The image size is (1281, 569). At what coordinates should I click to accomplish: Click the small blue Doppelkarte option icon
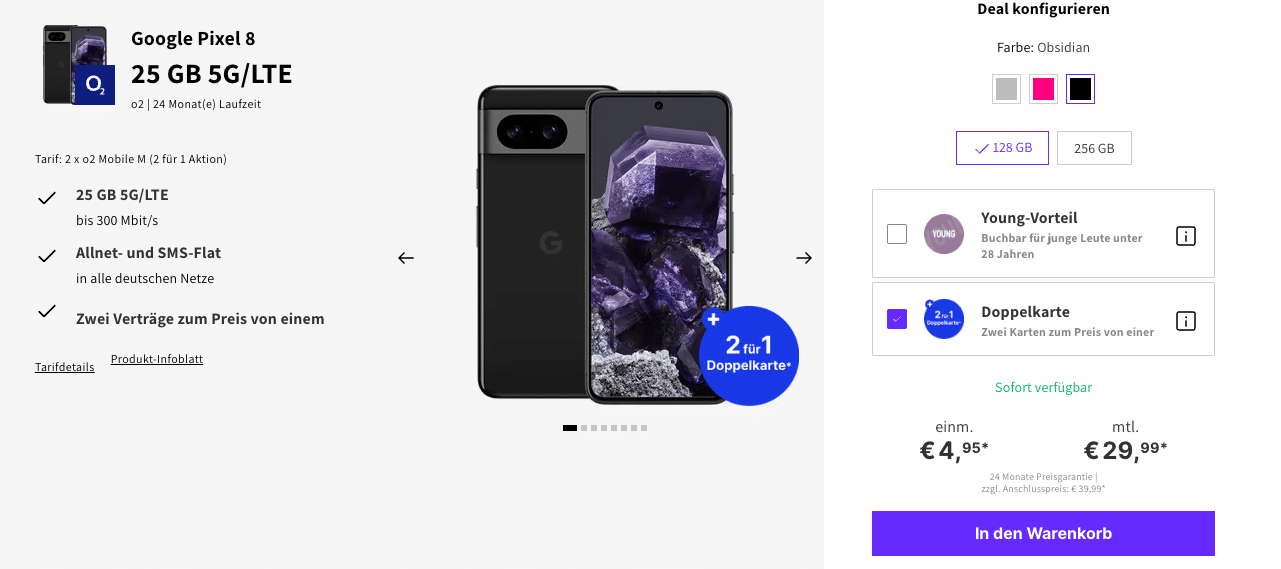pyautogui.click(x=944, y=319)
